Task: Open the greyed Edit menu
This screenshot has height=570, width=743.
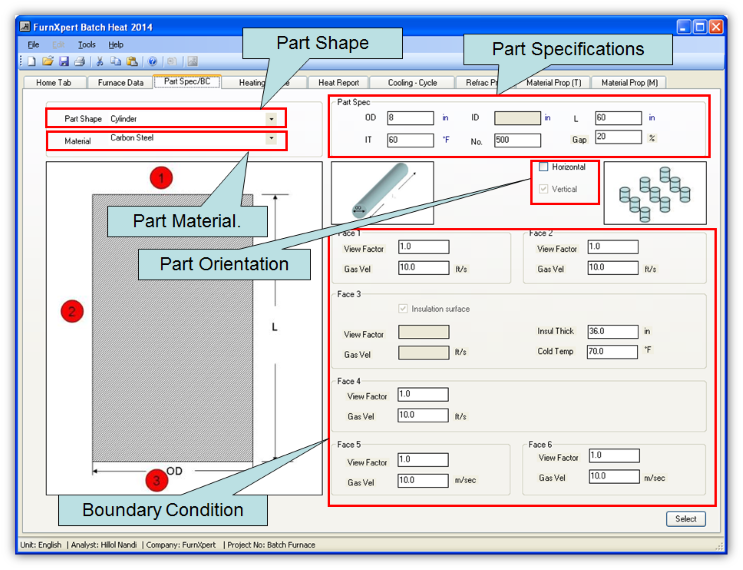Action: (58, 45)
